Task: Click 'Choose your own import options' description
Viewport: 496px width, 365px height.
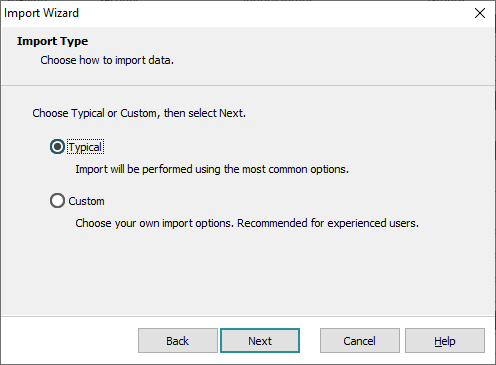Action: pyautogui.click(x=247, y=223)
